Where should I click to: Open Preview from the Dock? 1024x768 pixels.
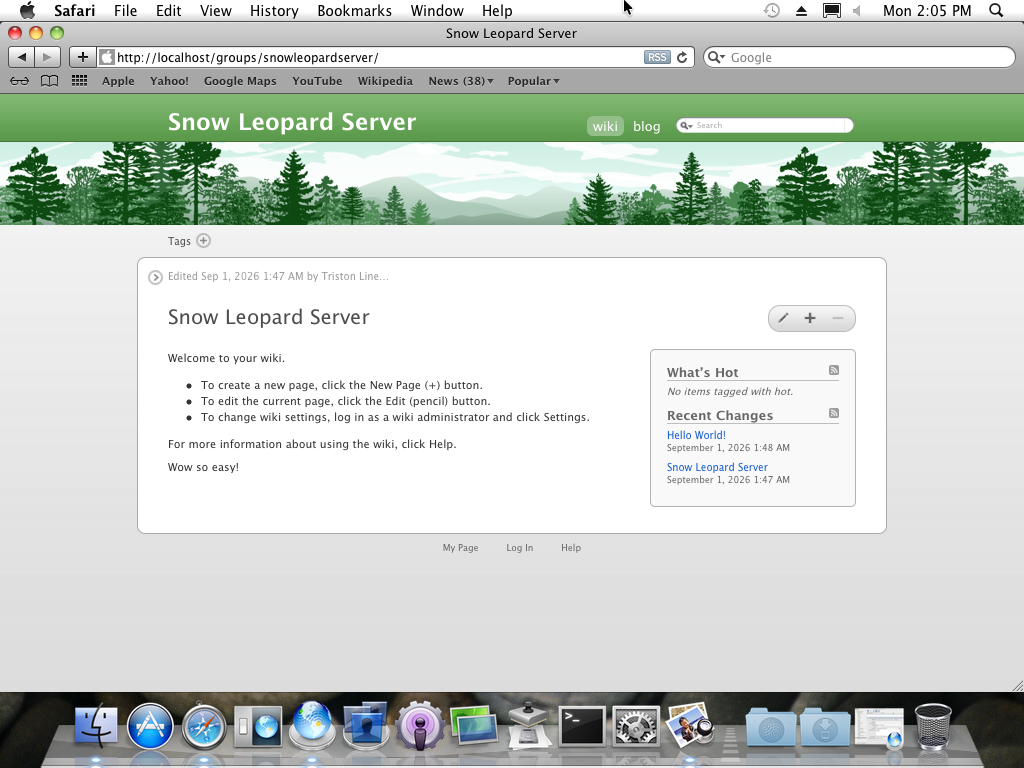(690, 725)
